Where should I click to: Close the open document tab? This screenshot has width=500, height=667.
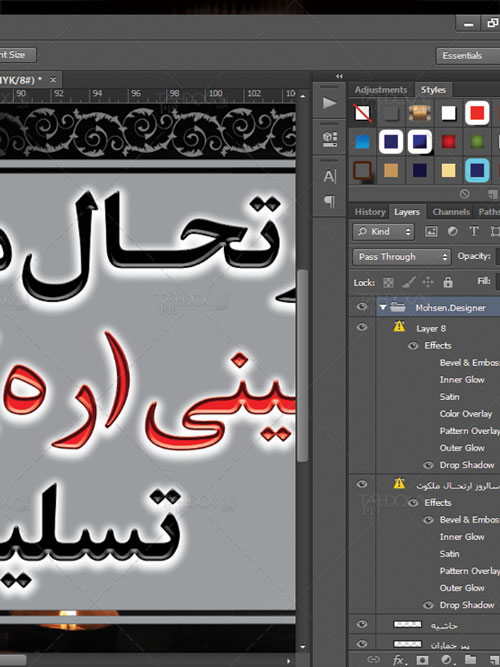53,80
